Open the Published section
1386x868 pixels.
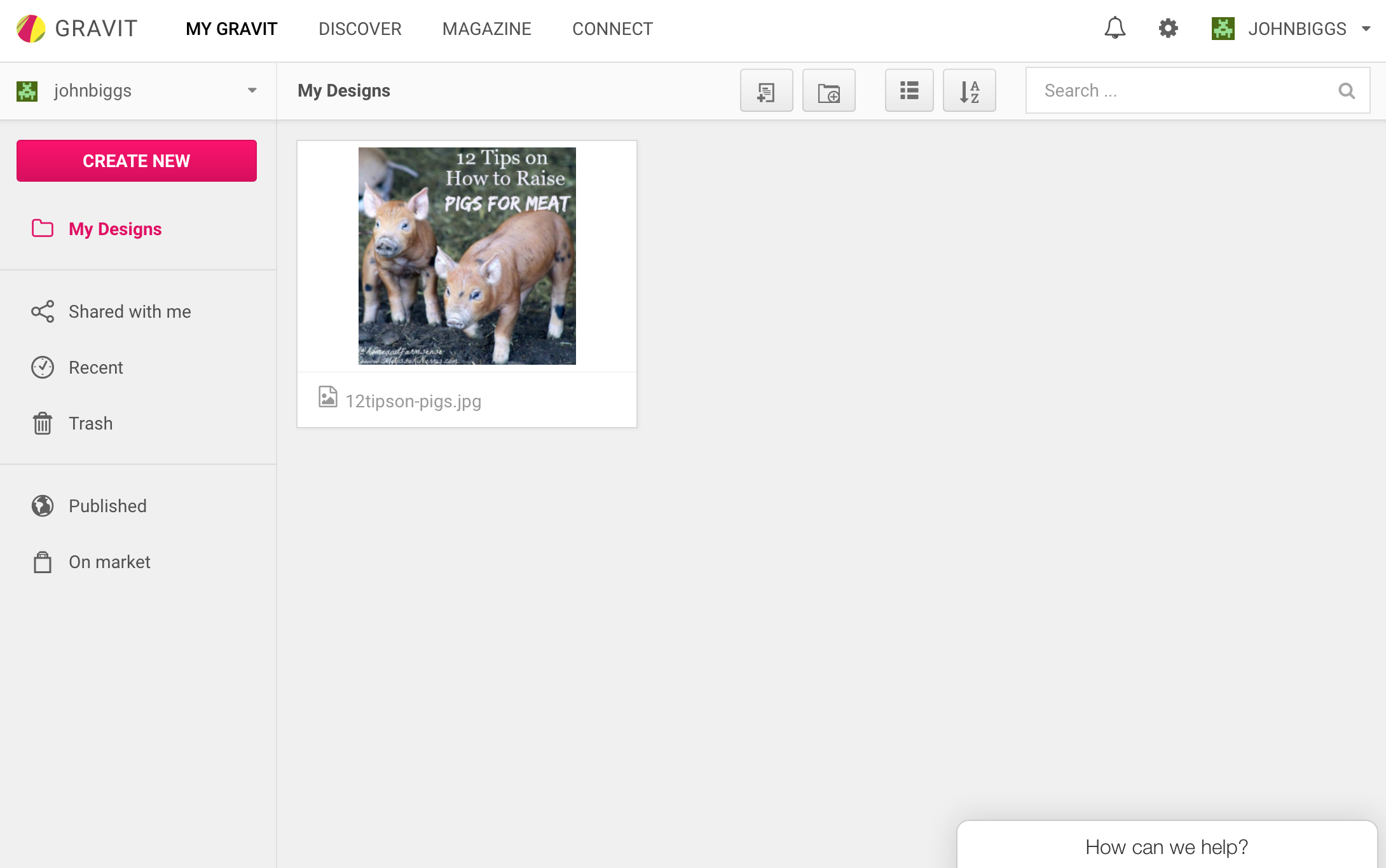[107, 506]
